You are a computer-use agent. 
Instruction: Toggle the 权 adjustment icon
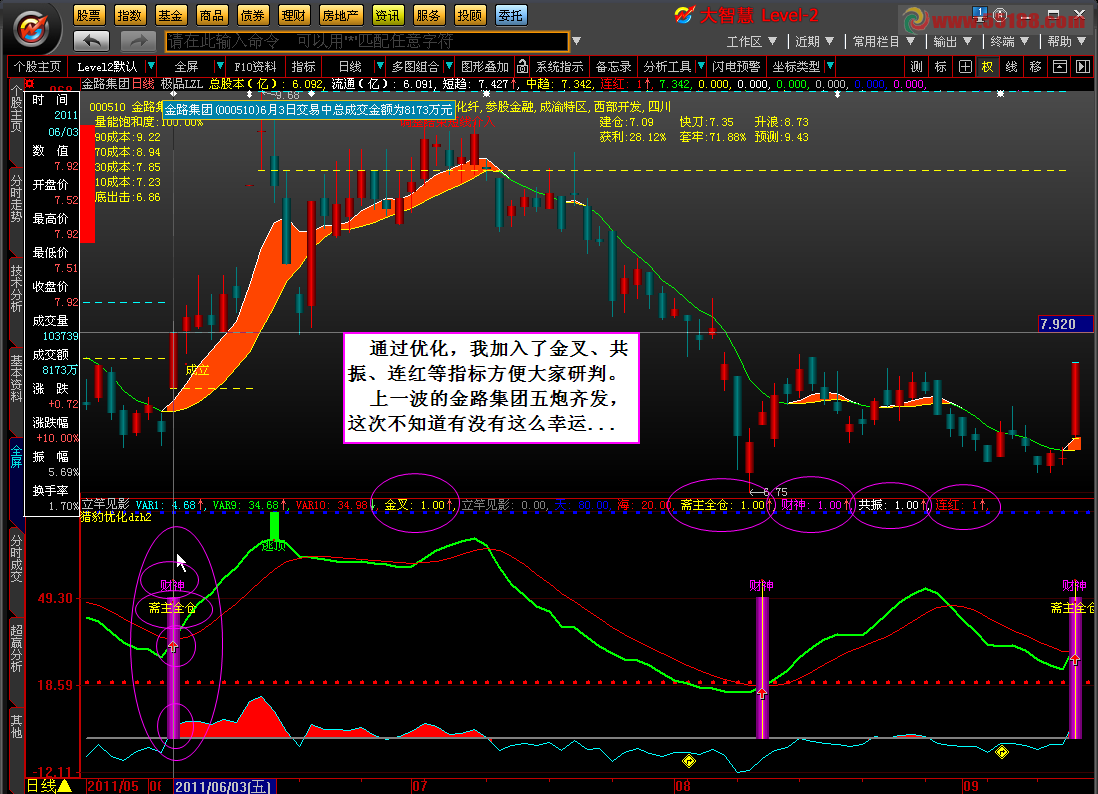(987, 67)
